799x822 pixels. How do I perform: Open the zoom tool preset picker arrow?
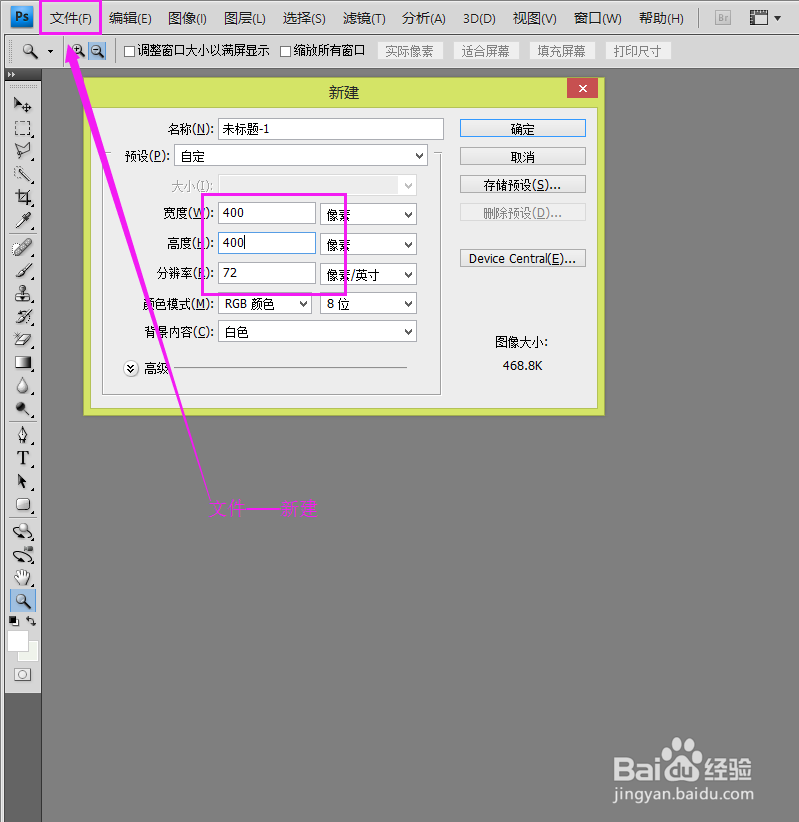pos(50,51)
